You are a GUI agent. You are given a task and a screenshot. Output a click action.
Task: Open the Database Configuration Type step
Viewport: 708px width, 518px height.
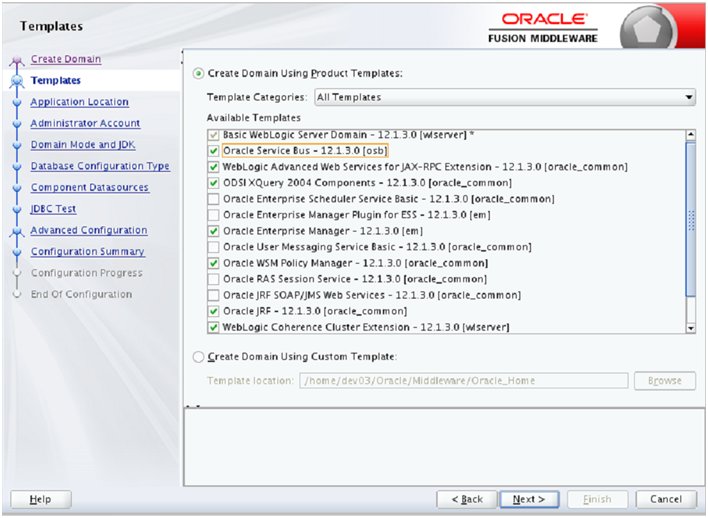pyautogui.click(x=100, y=166)
